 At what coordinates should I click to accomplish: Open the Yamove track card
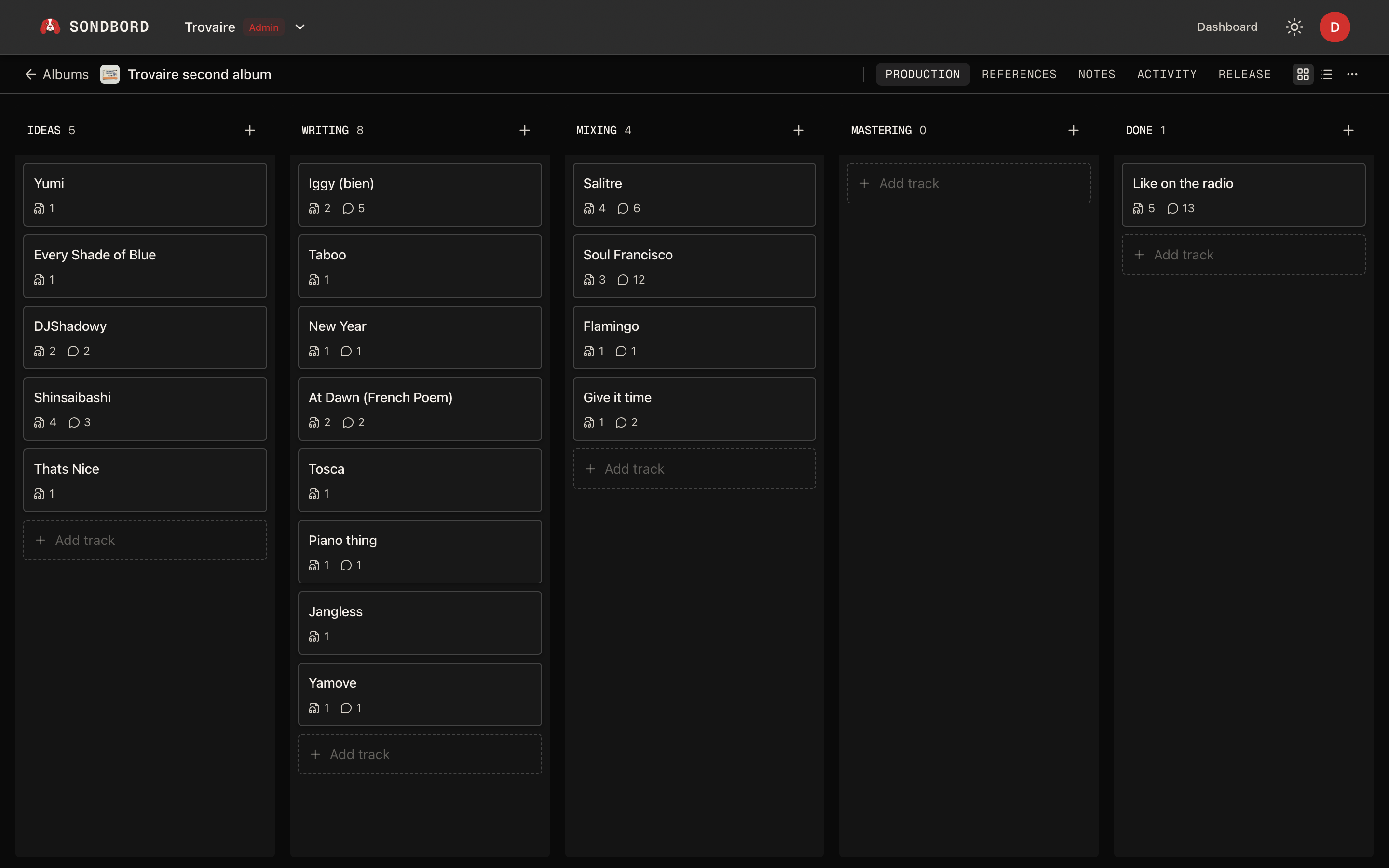pos(420,694)
